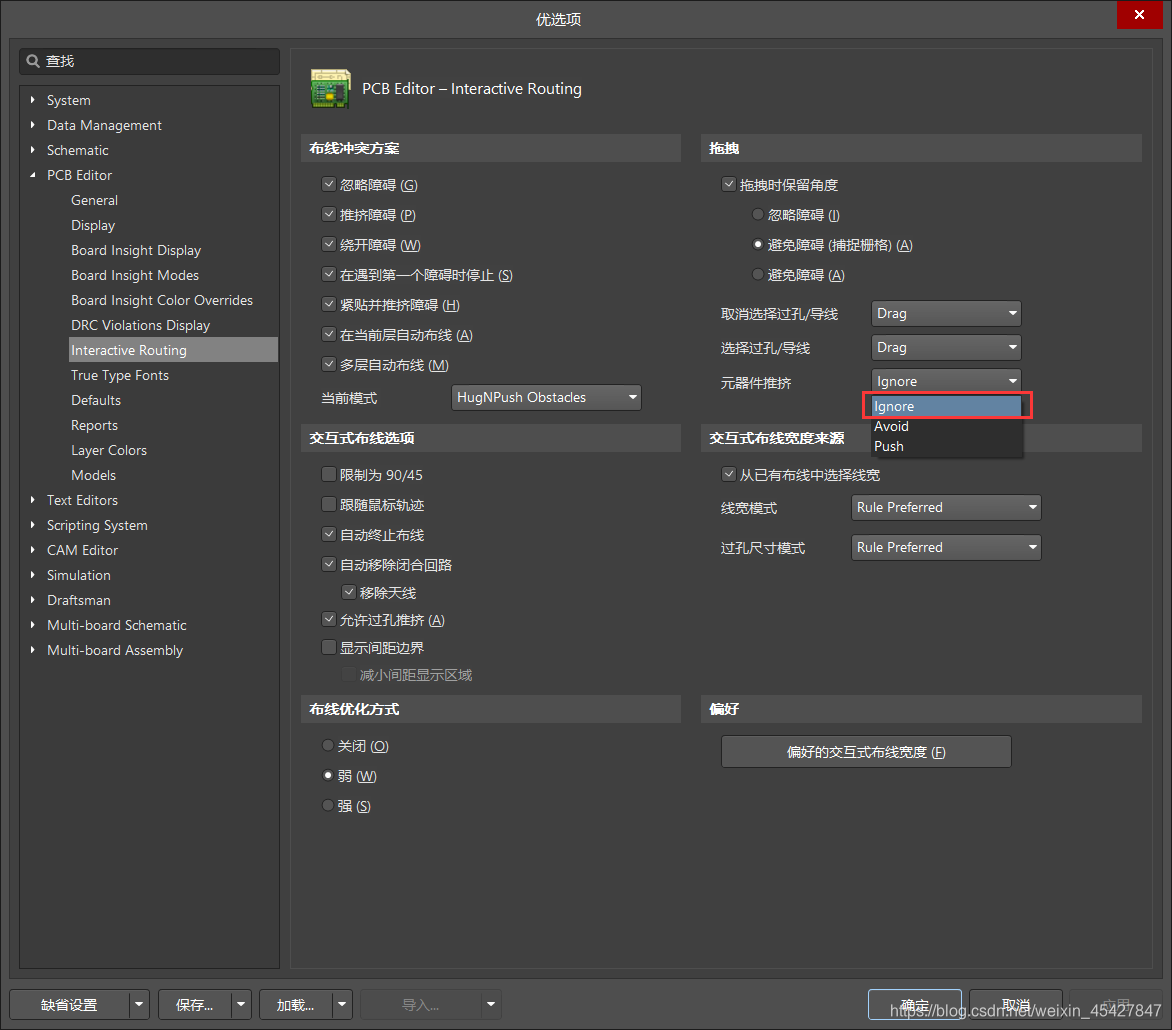
Task: Select 关闭 (O) optimization radio
Action: [327, 745]
